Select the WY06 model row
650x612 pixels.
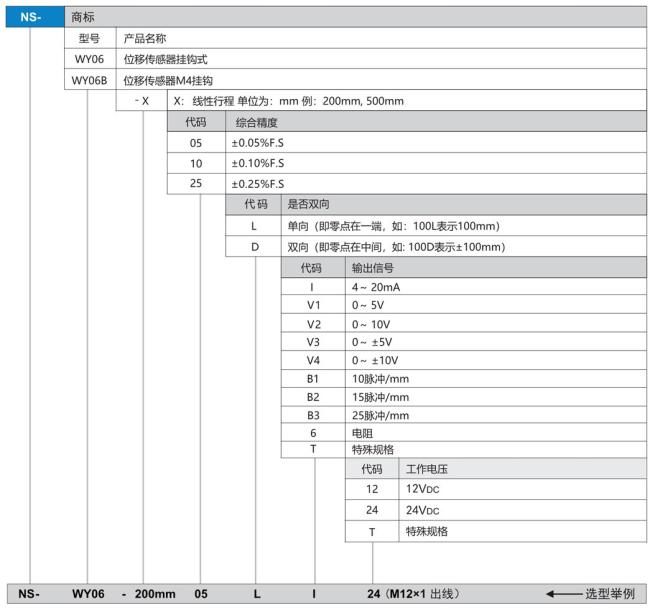(x=355, y=59)
